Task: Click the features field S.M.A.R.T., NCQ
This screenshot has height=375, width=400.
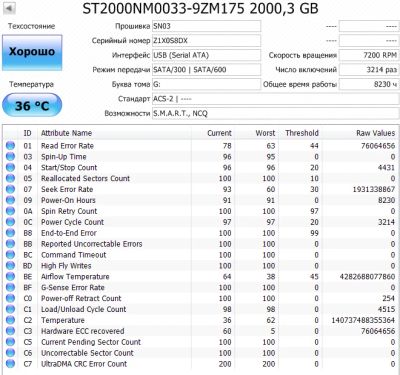Action: coord(275,113)
